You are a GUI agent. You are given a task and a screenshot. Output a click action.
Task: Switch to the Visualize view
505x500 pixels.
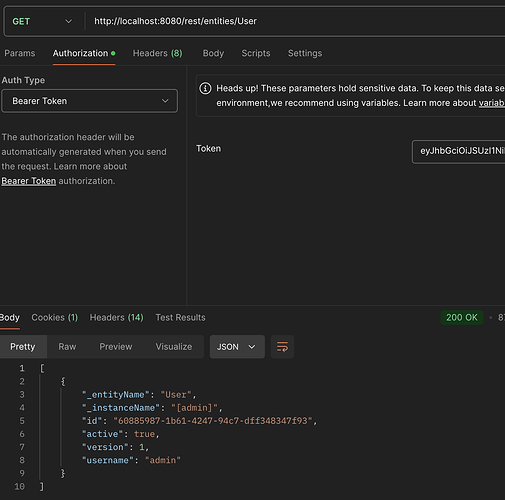pos(174,347)
